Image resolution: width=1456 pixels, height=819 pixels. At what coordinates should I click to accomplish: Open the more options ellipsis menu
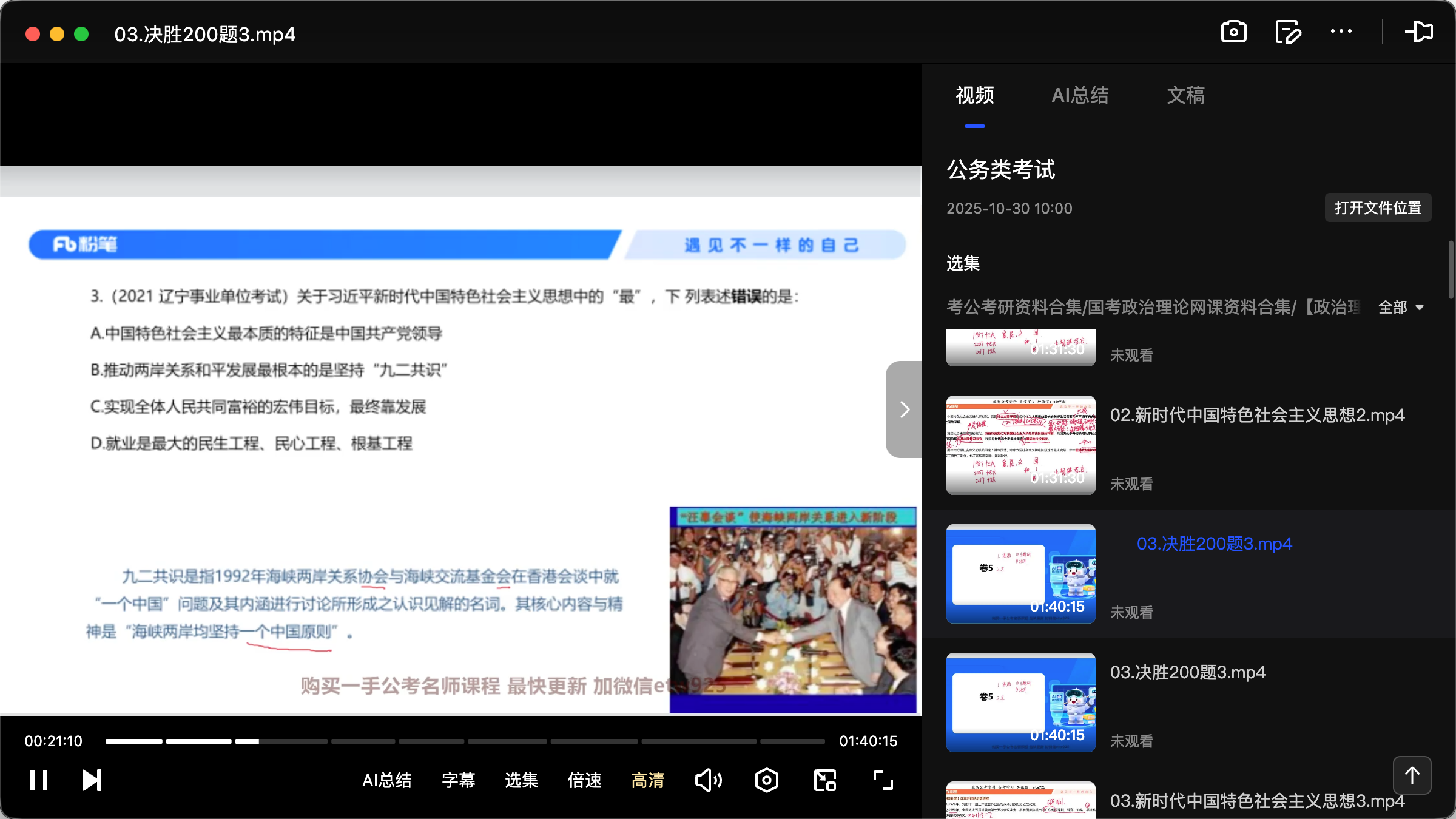tap(1341, 32)
